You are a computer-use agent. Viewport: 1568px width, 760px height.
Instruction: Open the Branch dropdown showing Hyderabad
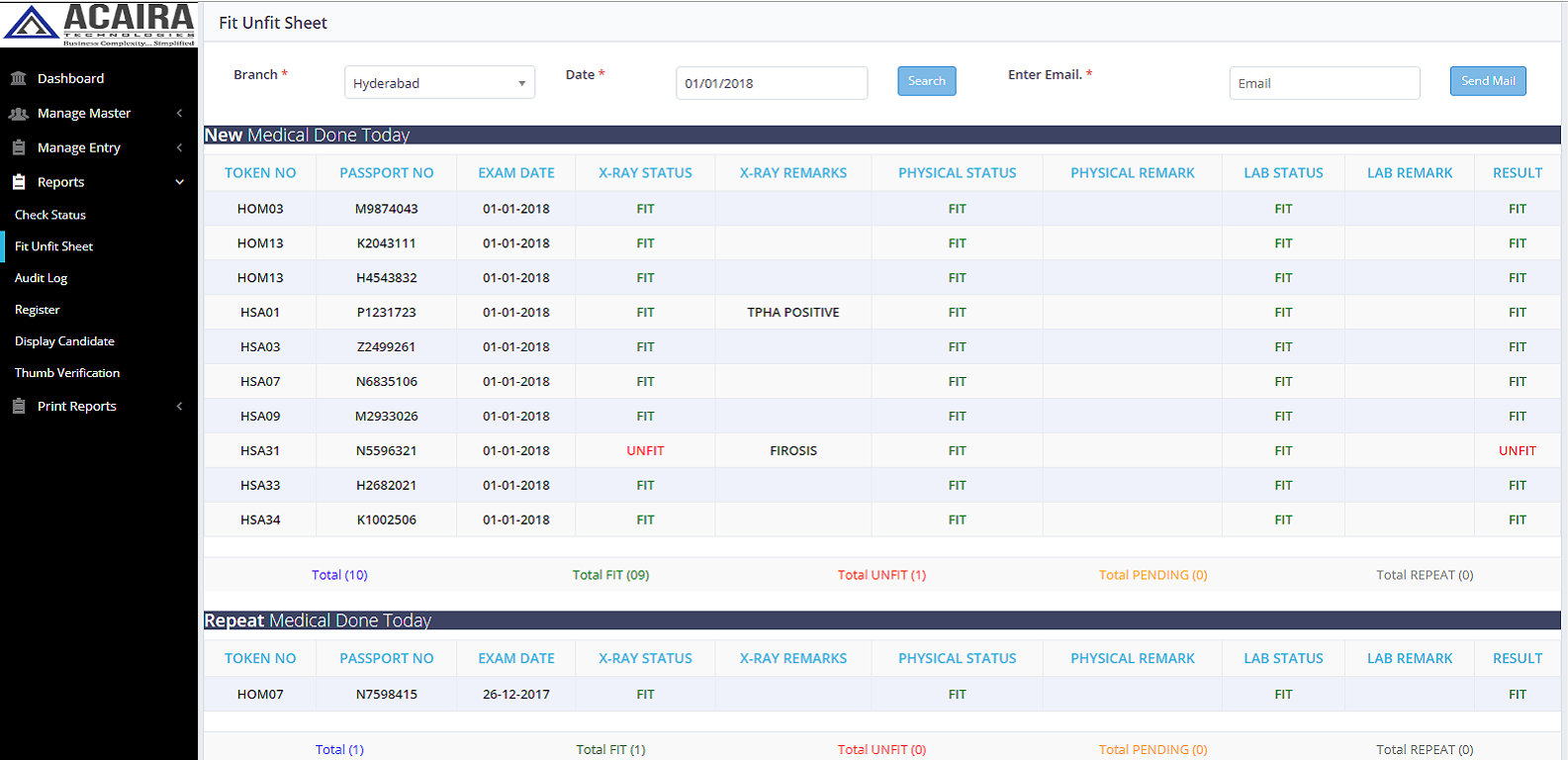439,83
